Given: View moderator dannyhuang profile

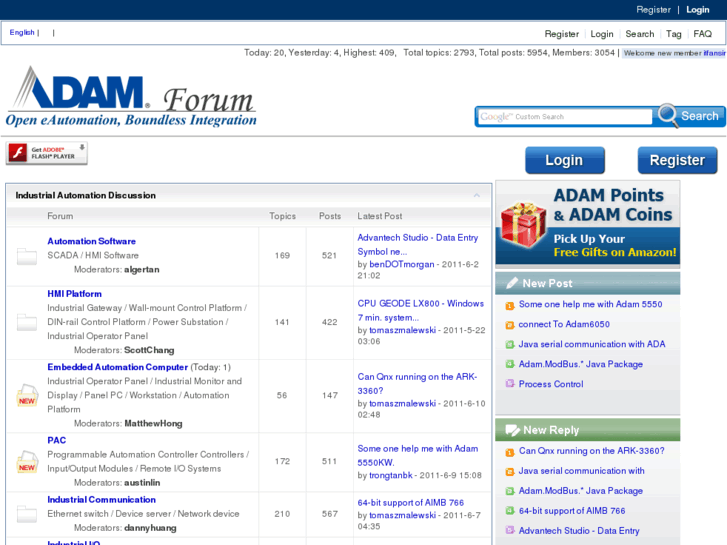Looking at the screenshot, I should pos(150,528).
